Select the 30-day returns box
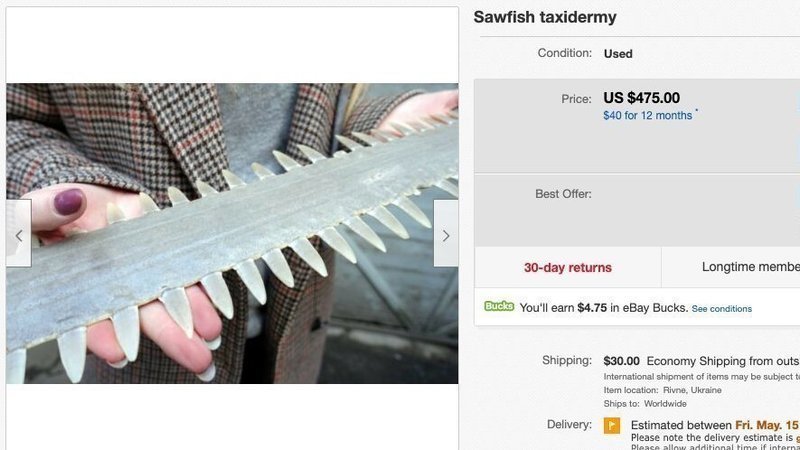The height and width of the screenshot is (450, 800). (568, 267)
